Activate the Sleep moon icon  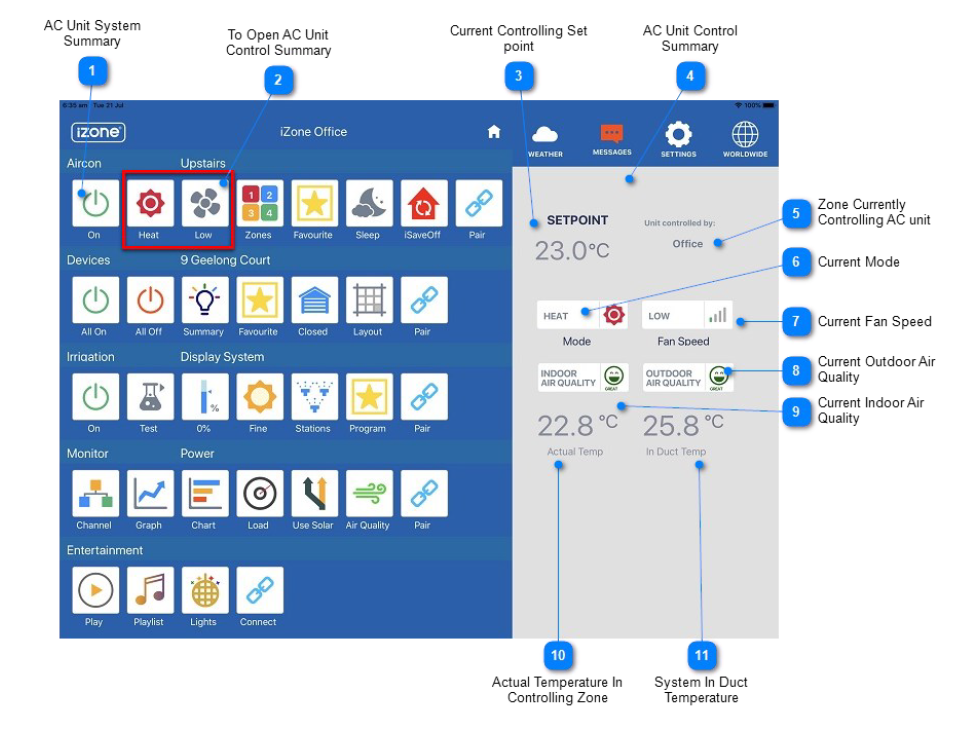369,203
